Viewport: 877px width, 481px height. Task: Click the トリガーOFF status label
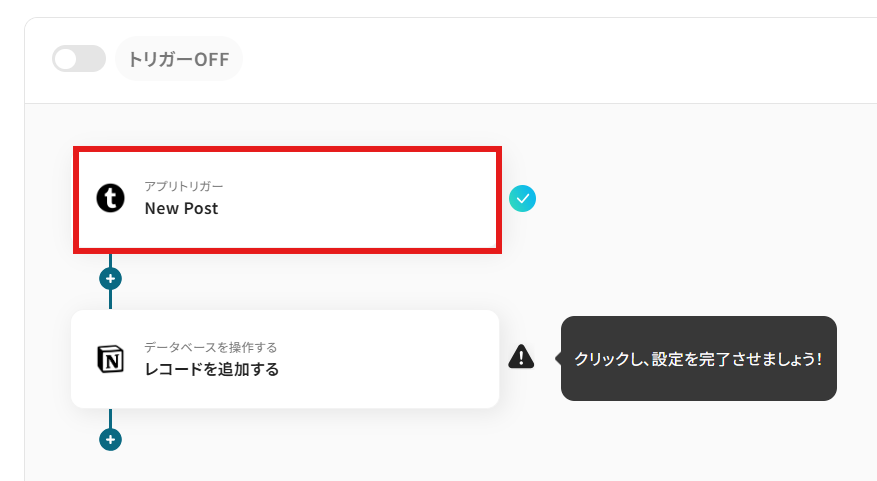pyautogui.click(x=179, y=59)
